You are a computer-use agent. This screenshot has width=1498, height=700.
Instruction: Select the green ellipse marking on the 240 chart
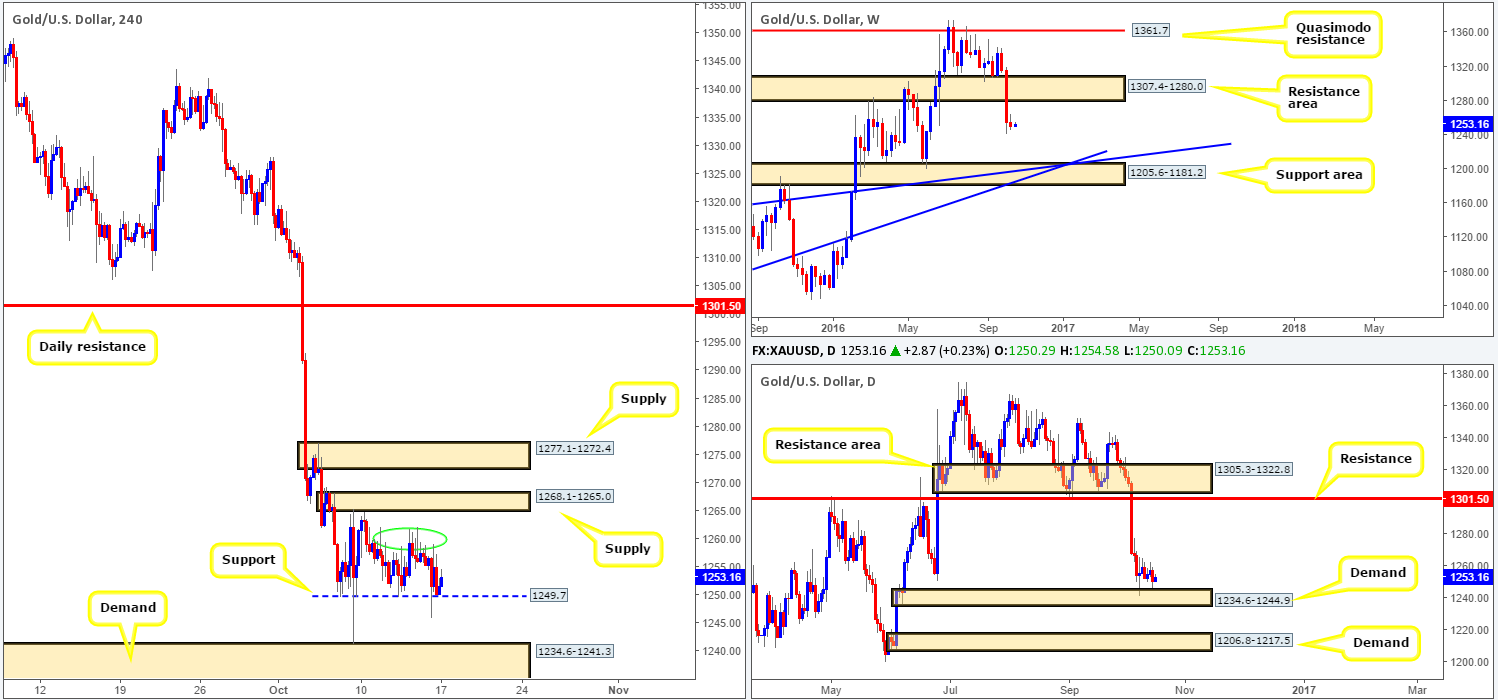410,538
